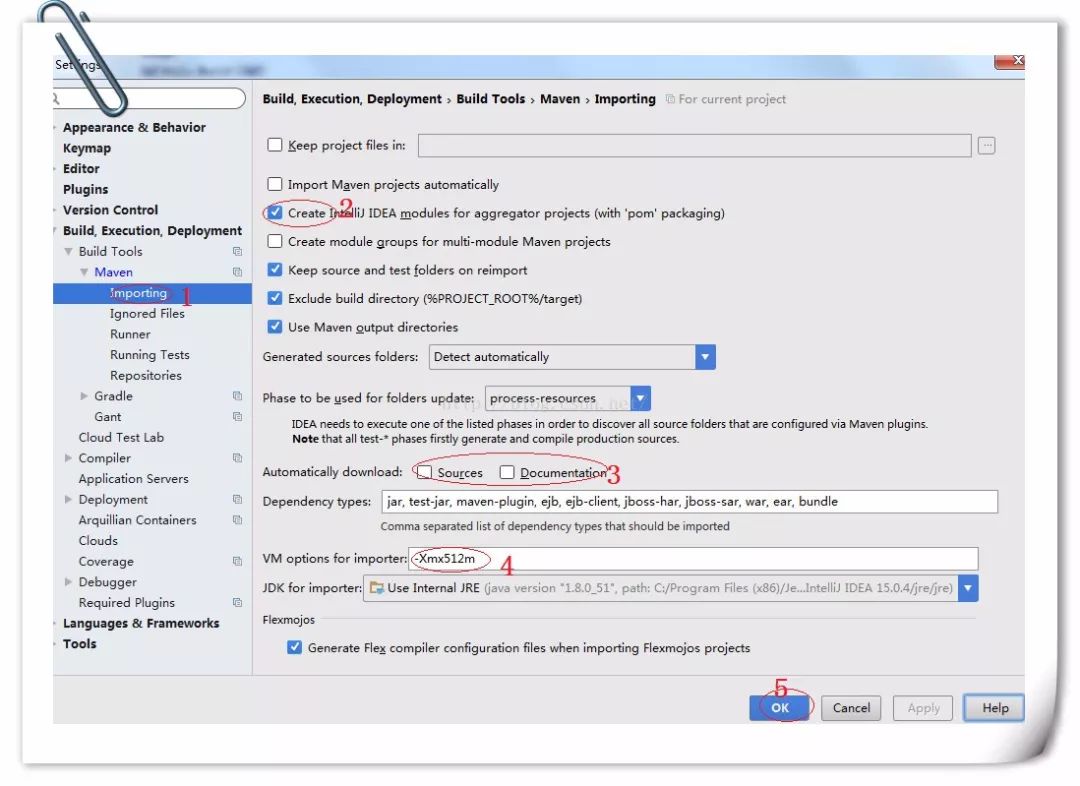The width and height of the screenshot is (1080, 786).
Task: Click Keep project files path field
Action: [x=694, y=145]
